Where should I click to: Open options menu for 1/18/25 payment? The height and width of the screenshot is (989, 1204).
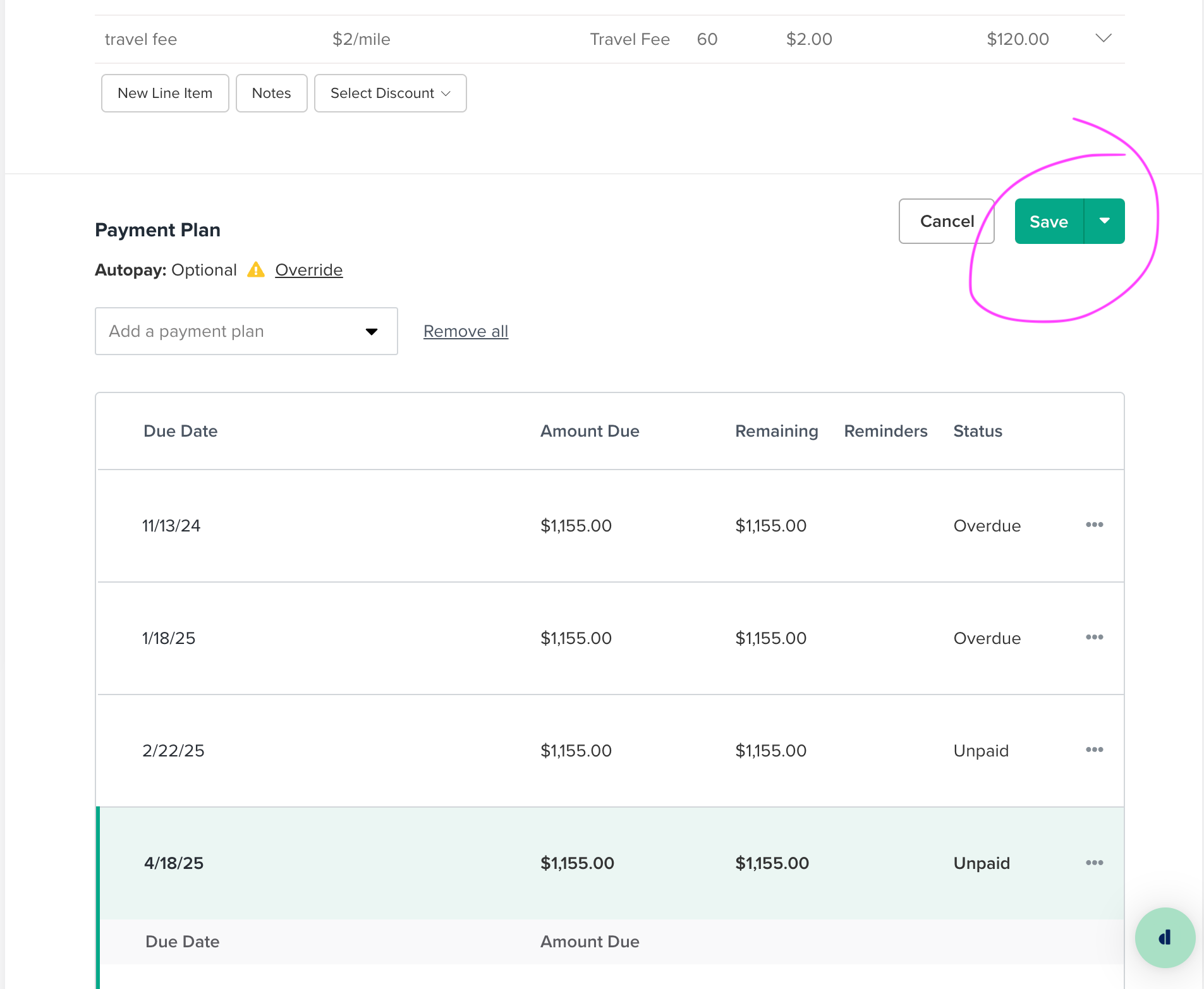[x=1094, y=638]
